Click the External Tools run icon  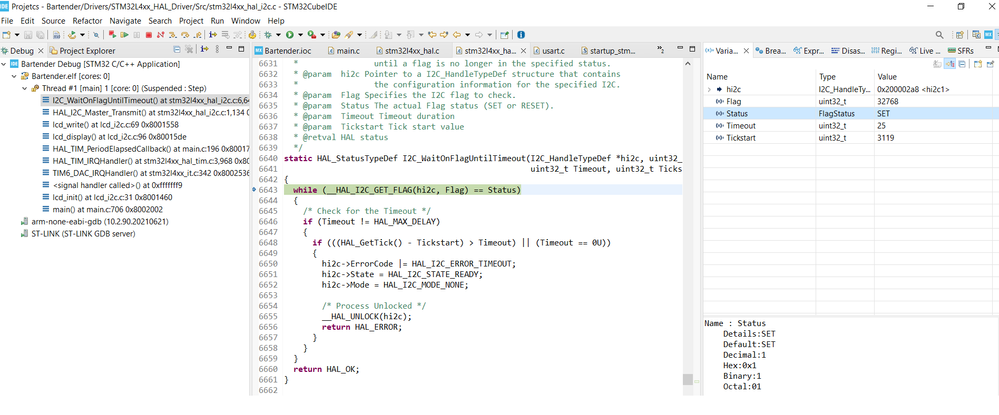pos(312,34)
